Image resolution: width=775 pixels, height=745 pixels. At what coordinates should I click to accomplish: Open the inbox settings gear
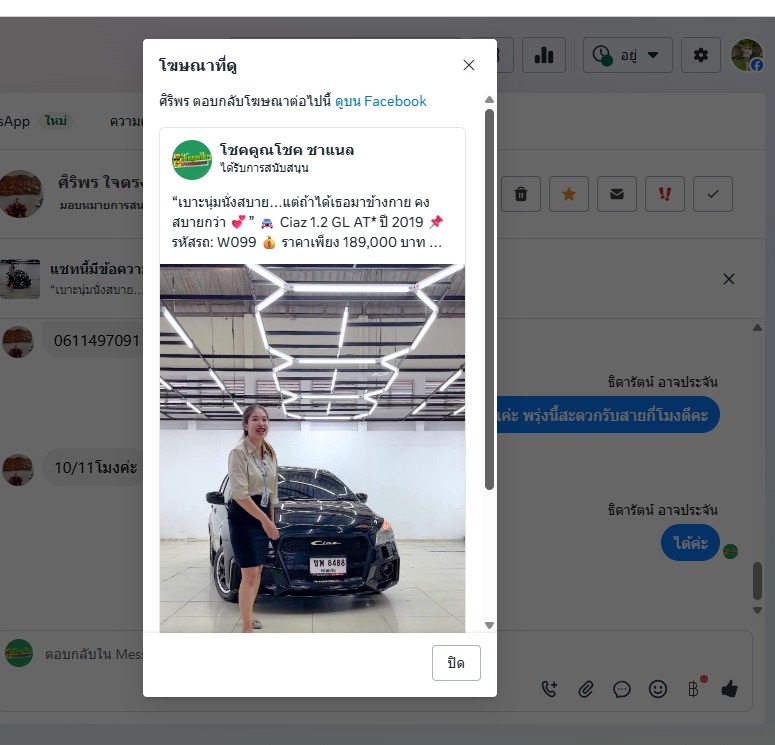(700, 55)
